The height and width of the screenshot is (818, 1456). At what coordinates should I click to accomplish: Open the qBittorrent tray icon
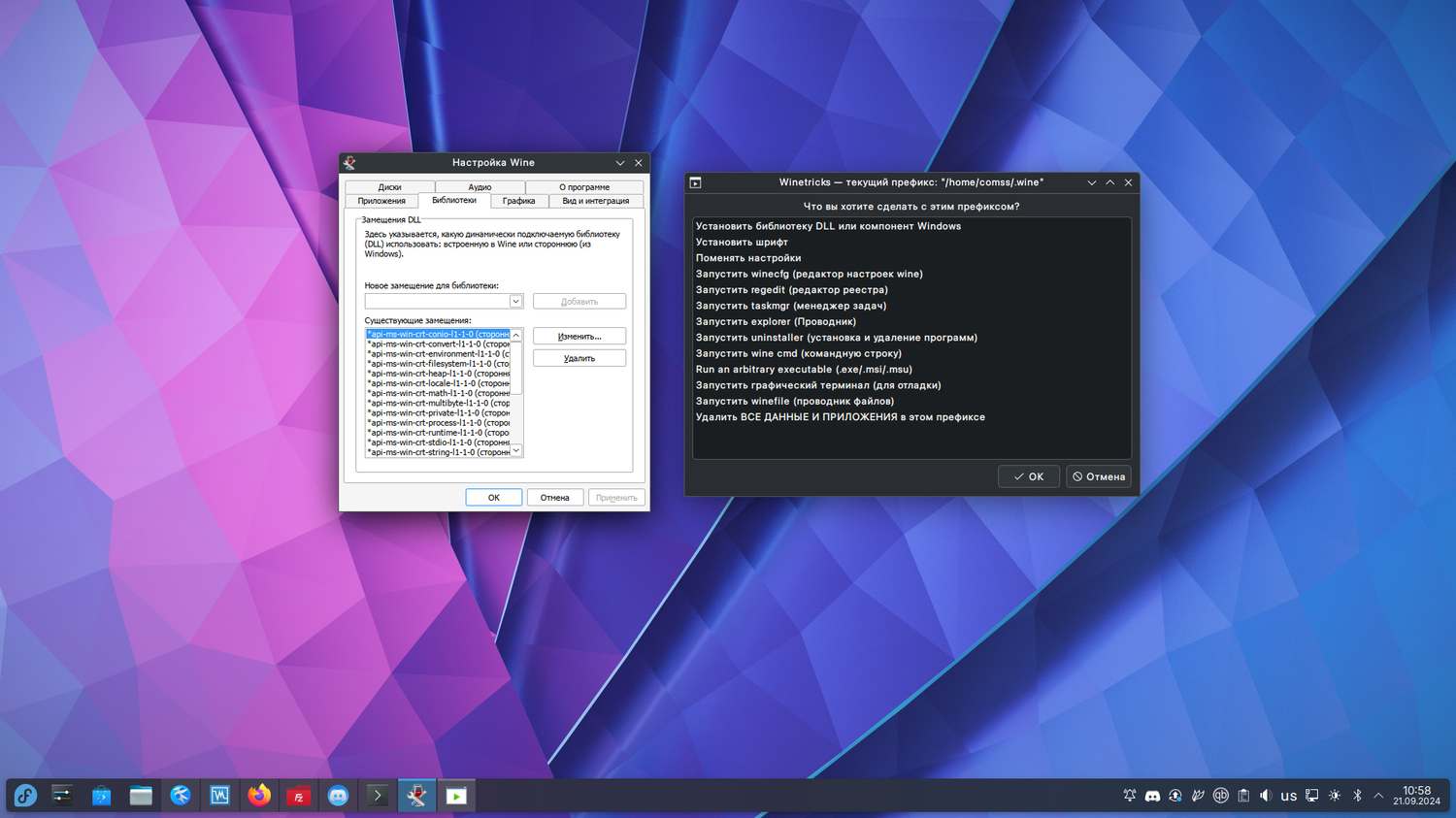pos(1220,796)
